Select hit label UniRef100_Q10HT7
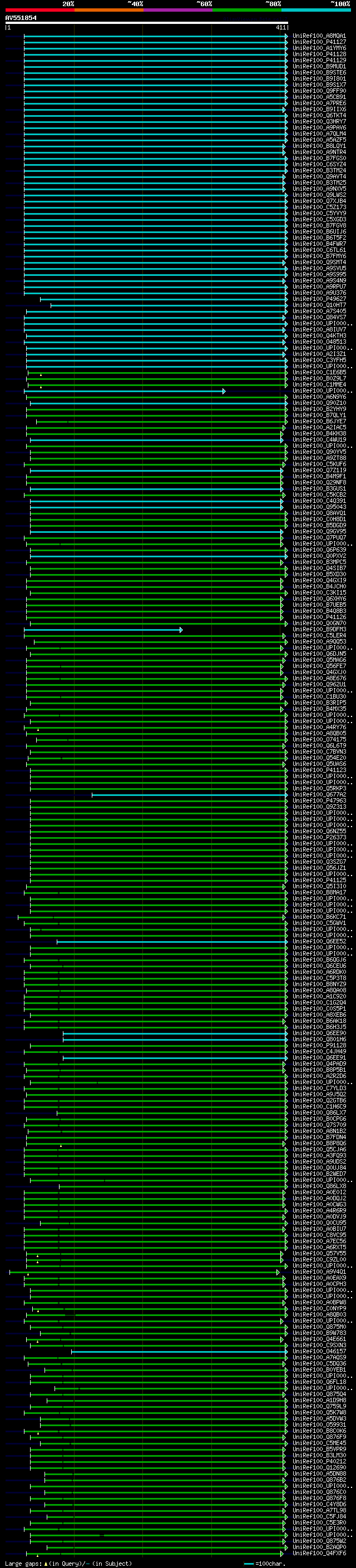 coord(319,305)
